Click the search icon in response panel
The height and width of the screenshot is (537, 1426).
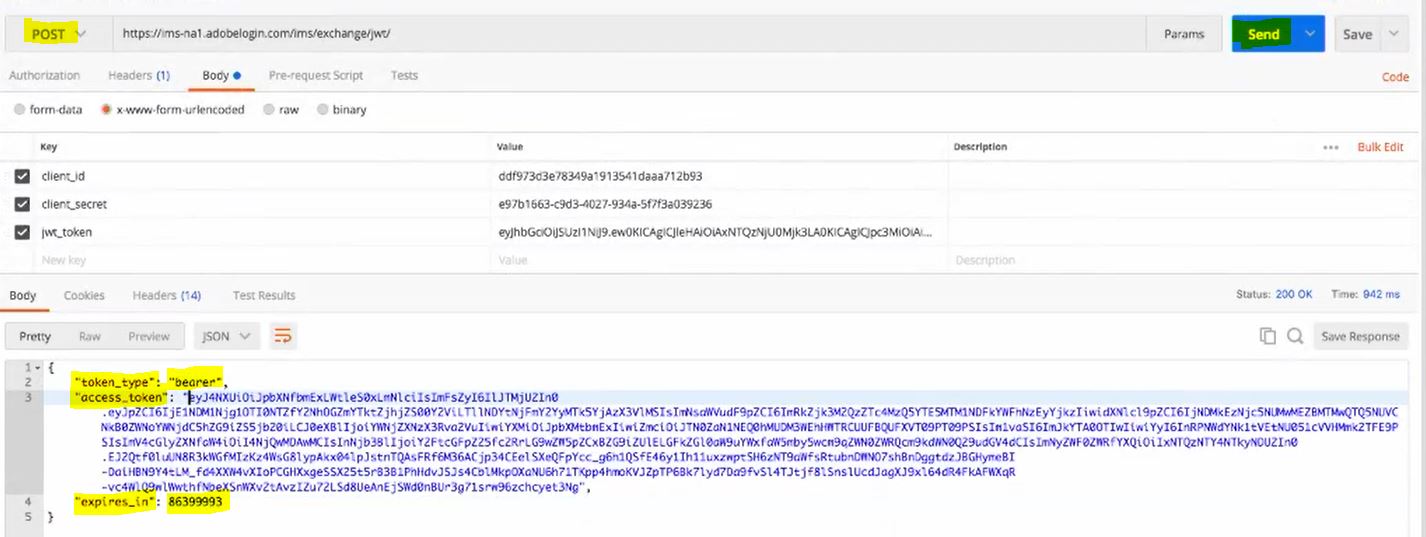(x=1294, y=336)
